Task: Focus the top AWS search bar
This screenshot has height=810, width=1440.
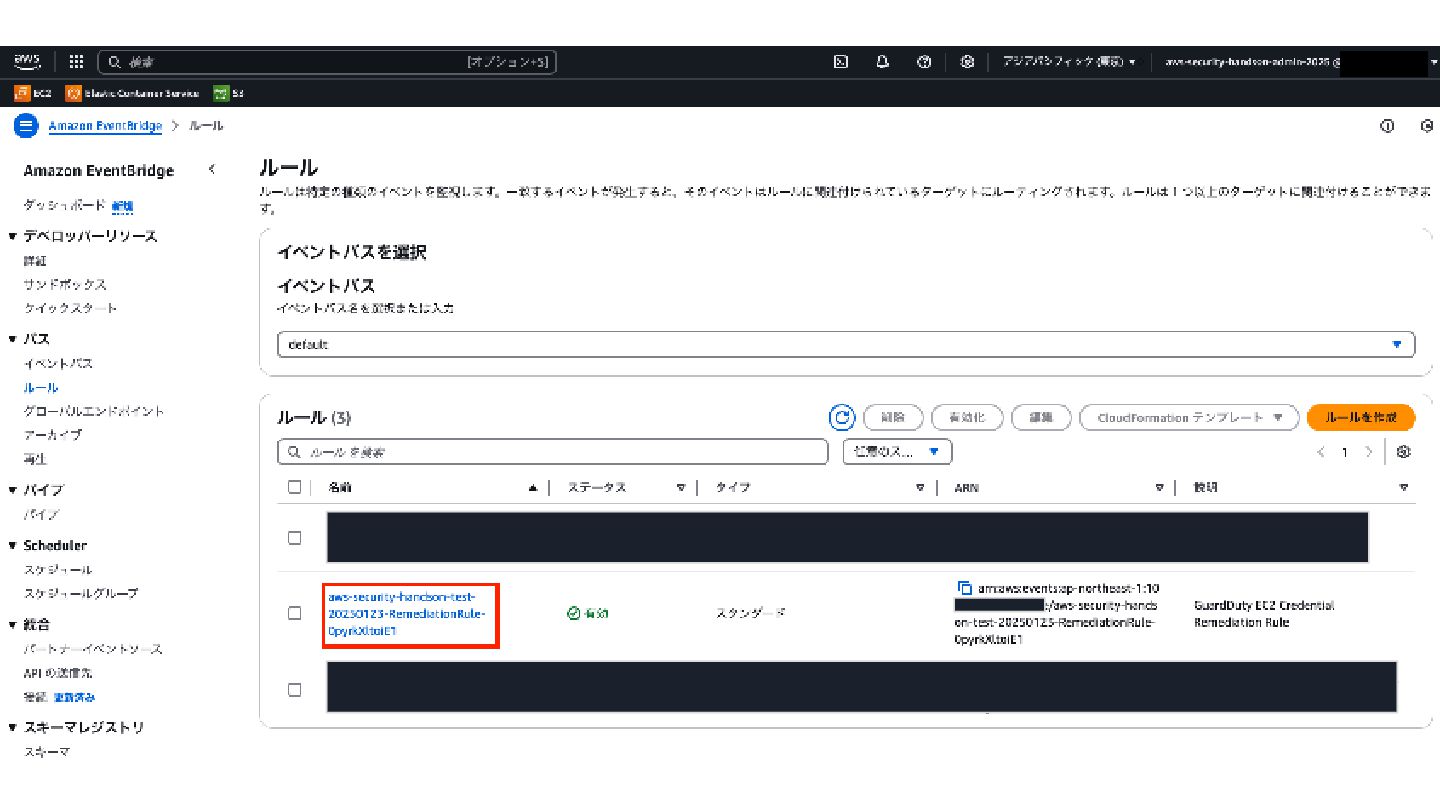Action: point(327,62)
